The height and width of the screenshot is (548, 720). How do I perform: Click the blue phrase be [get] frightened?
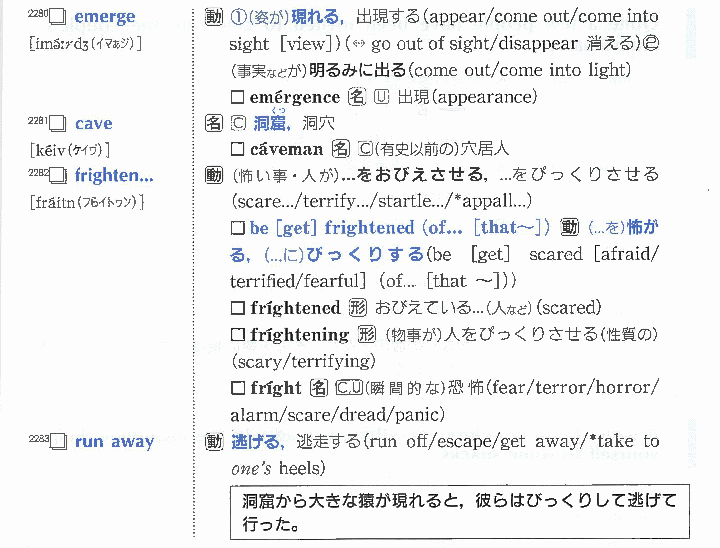338,228
